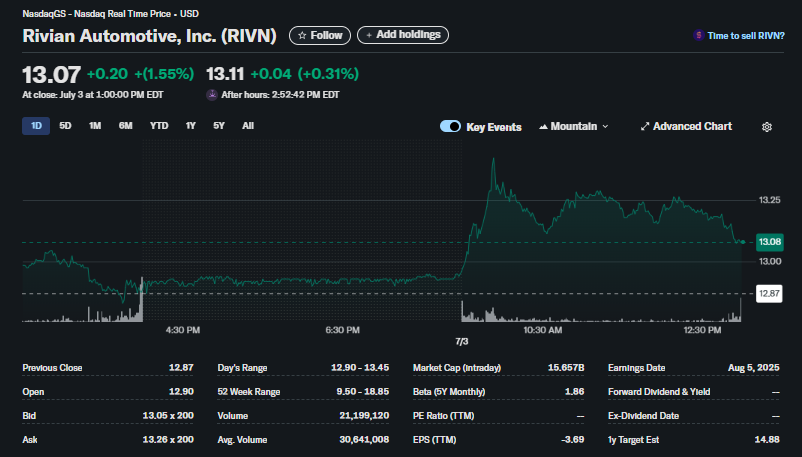
Task: Click the Open price value 12.90
Action: pyautogui.click(x=181, y=391)
